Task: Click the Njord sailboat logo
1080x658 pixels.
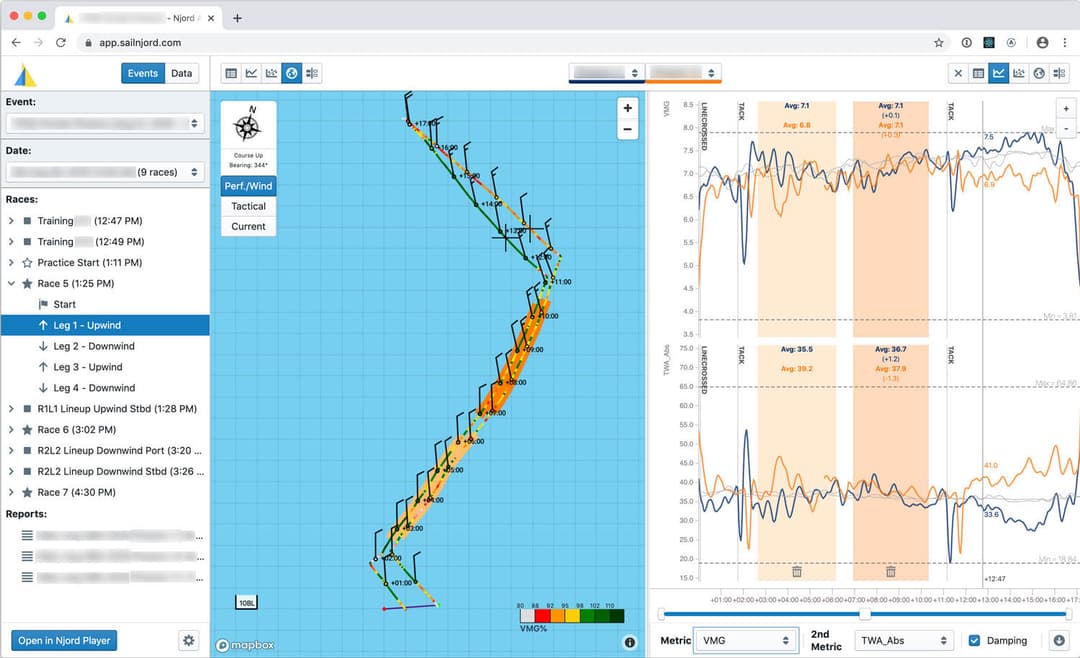Action: coord(25,74)
